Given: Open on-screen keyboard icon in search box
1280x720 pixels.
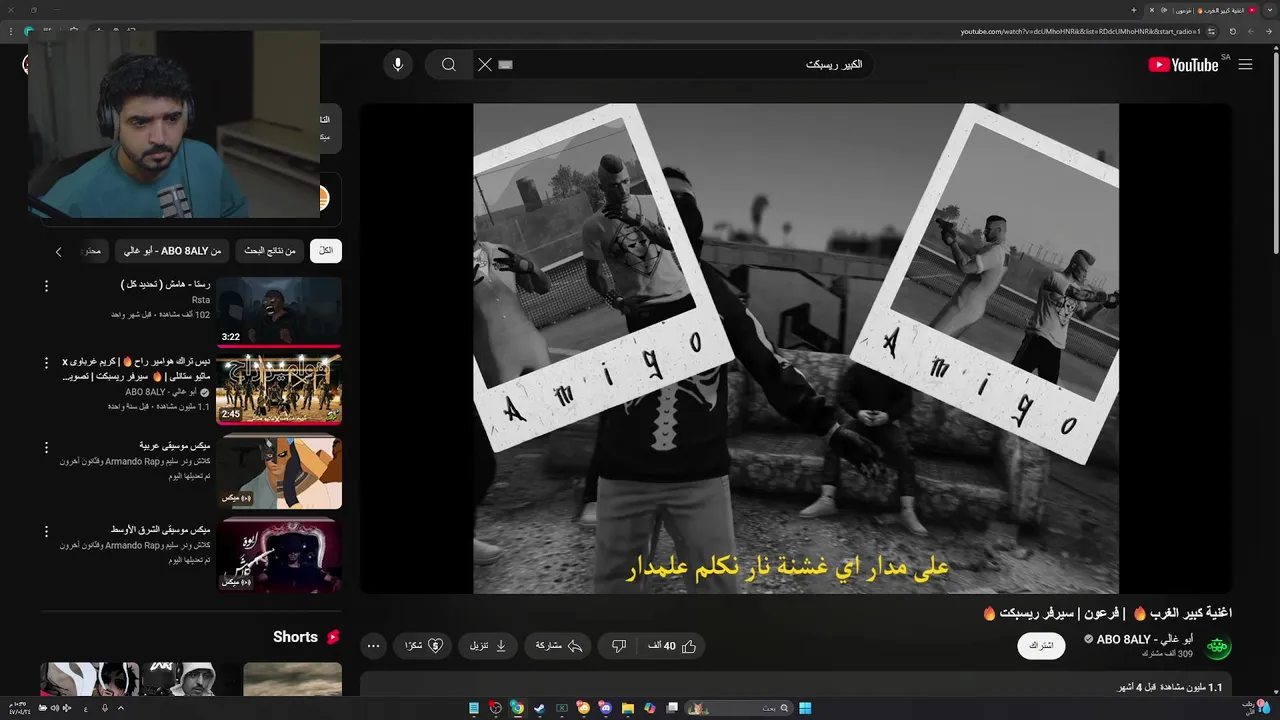Looking at the screenshot, I should 506,64.
